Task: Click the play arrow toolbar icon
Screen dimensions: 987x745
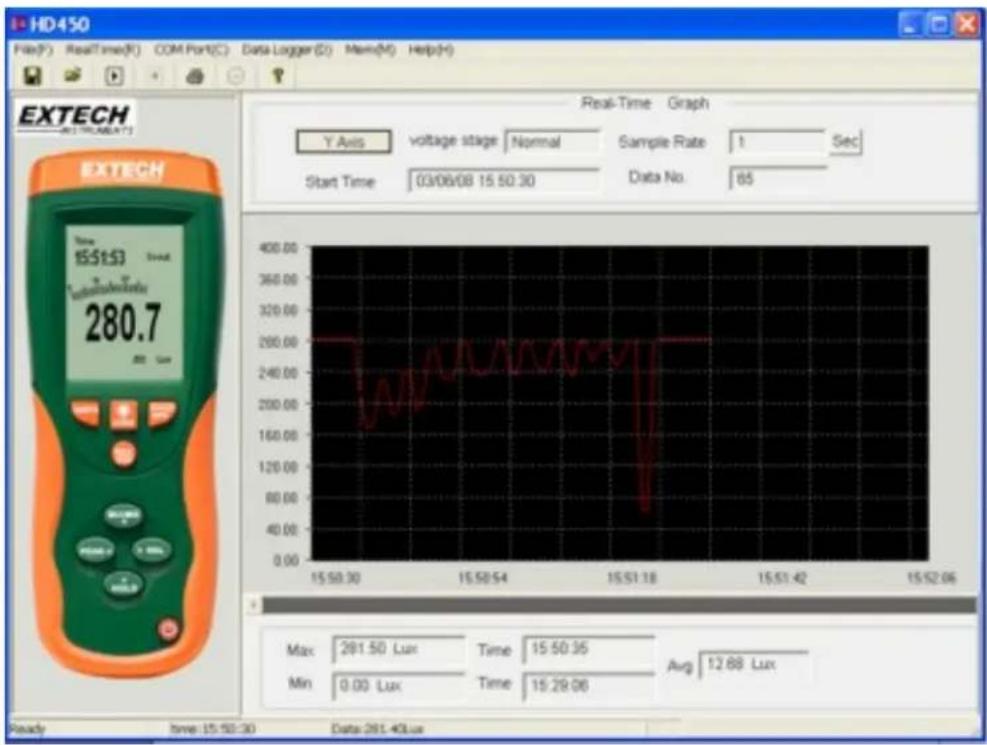Action: point(114,76)
